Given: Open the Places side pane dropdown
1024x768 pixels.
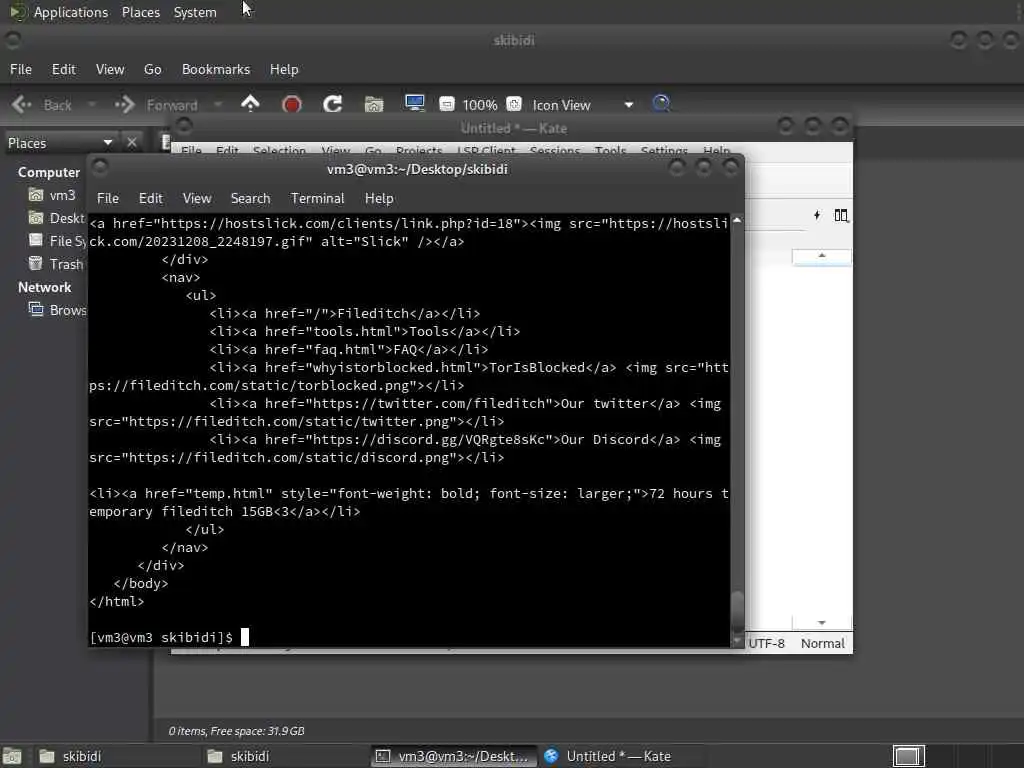Looking at the screenshot, I should [x=108, y=142].
